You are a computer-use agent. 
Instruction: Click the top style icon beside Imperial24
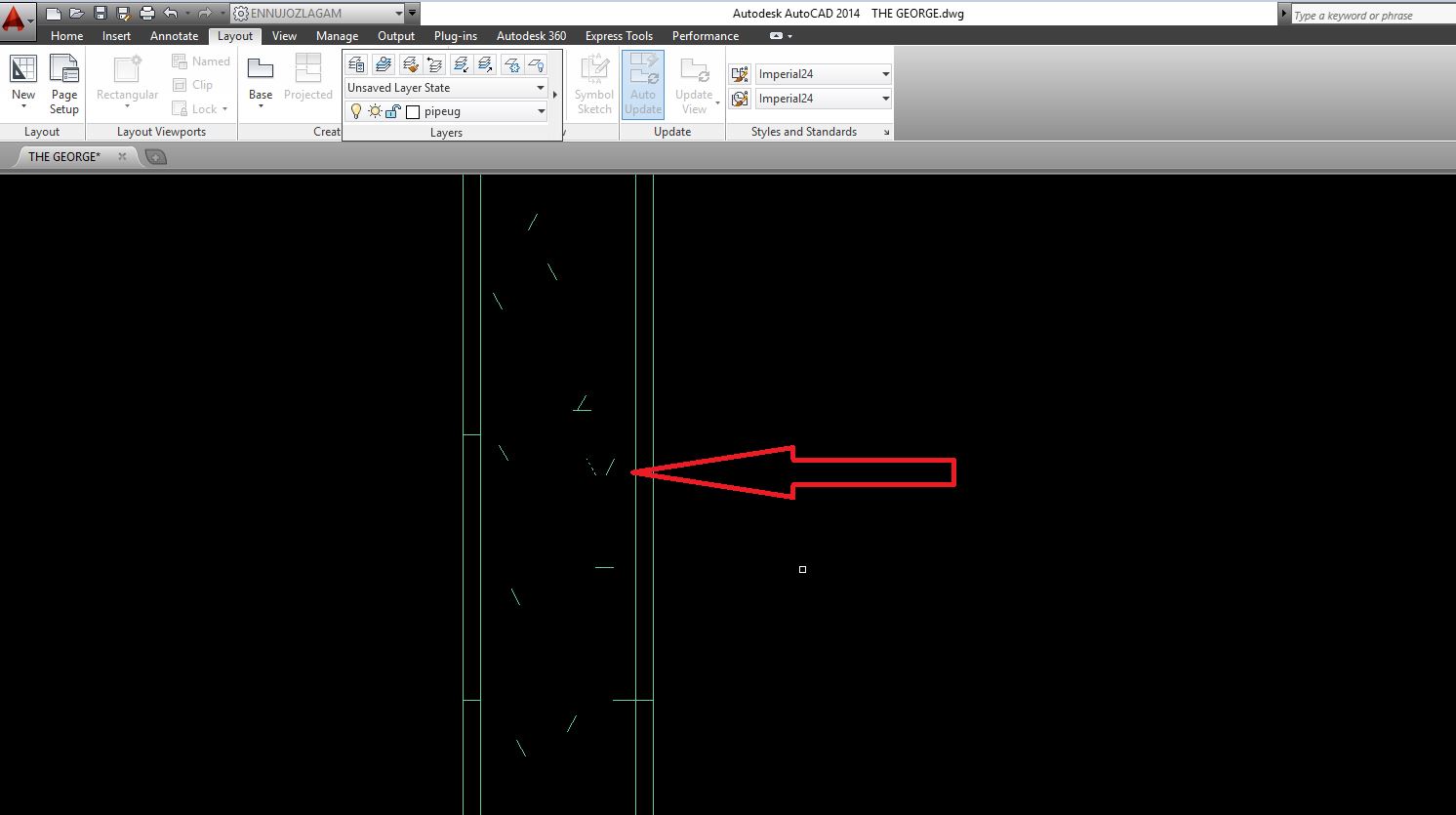pos(740,74)
